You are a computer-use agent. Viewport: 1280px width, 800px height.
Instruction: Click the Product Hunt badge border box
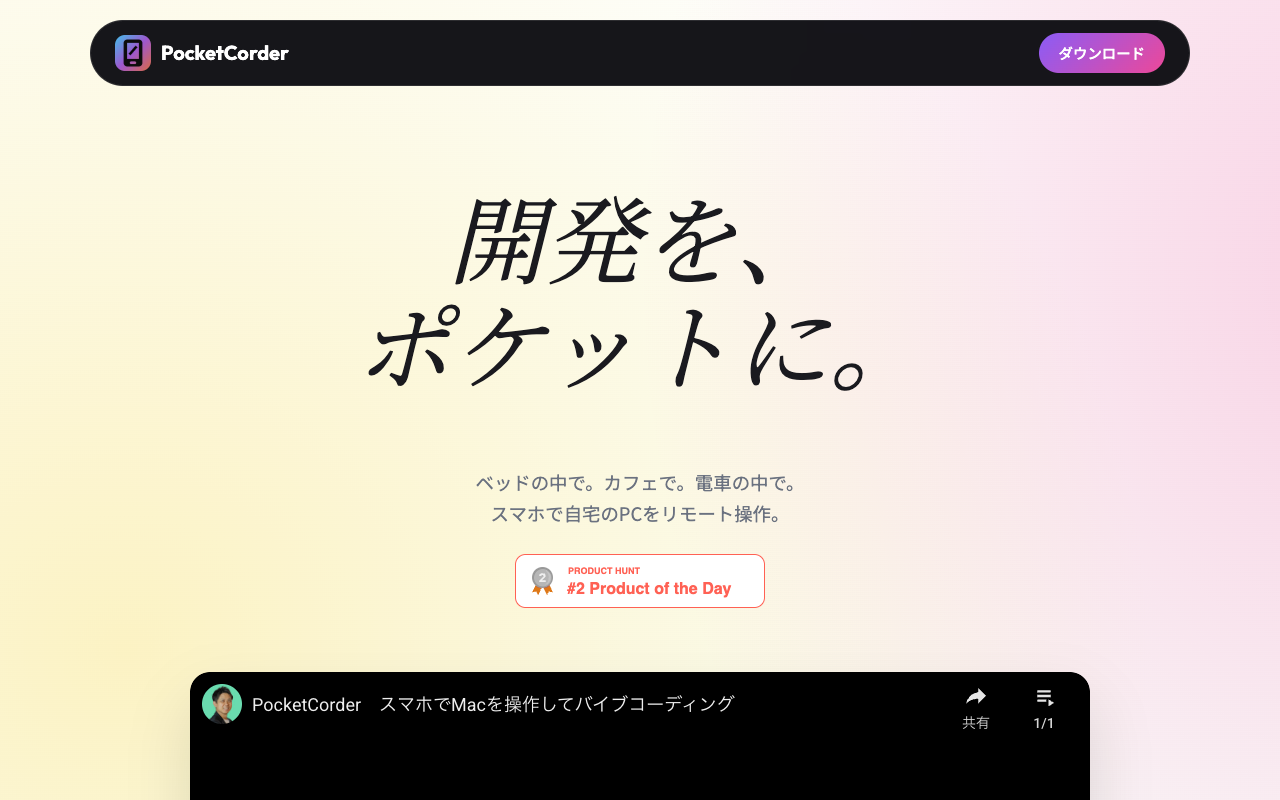(639, 581)
